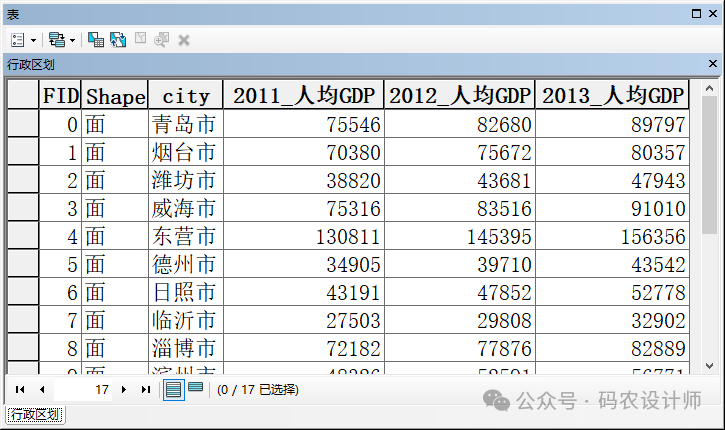725x430 pixels.
Task: Click the record number input field
Action: pos(84,389)
